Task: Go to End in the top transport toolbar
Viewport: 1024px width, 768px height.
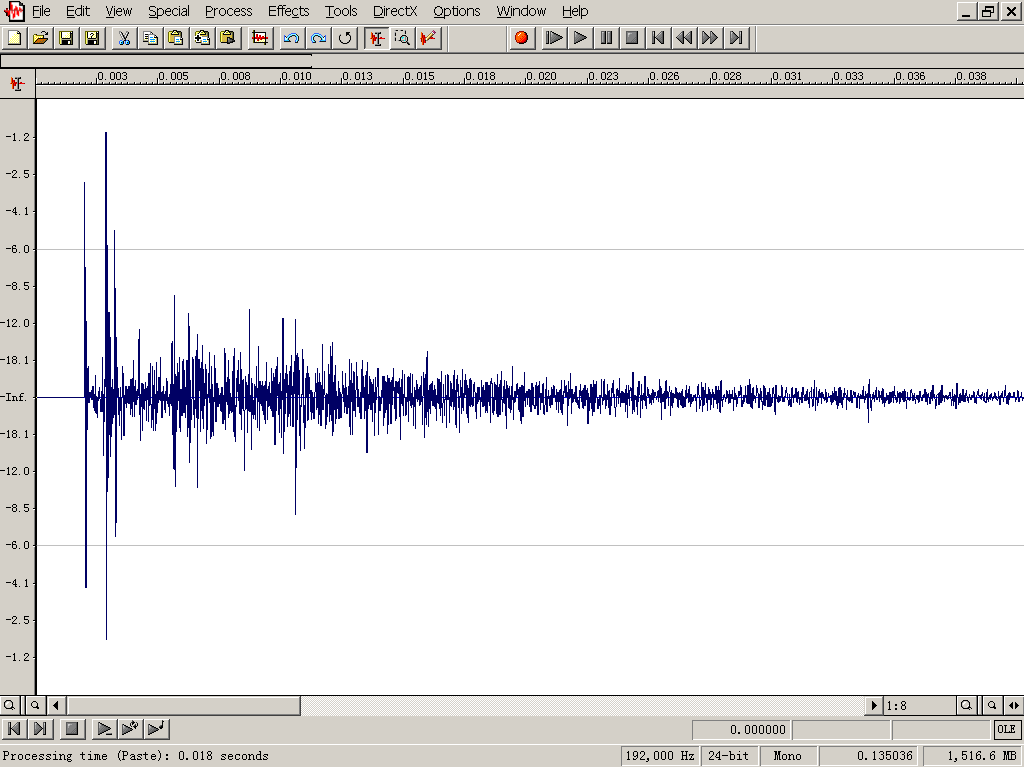Action: point(736,38)
